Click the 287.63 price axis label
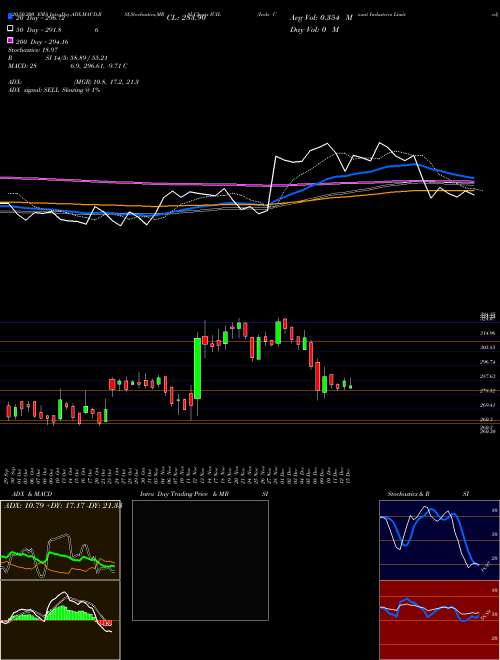Viewport: 500px width, 660px height. (487, 376)
